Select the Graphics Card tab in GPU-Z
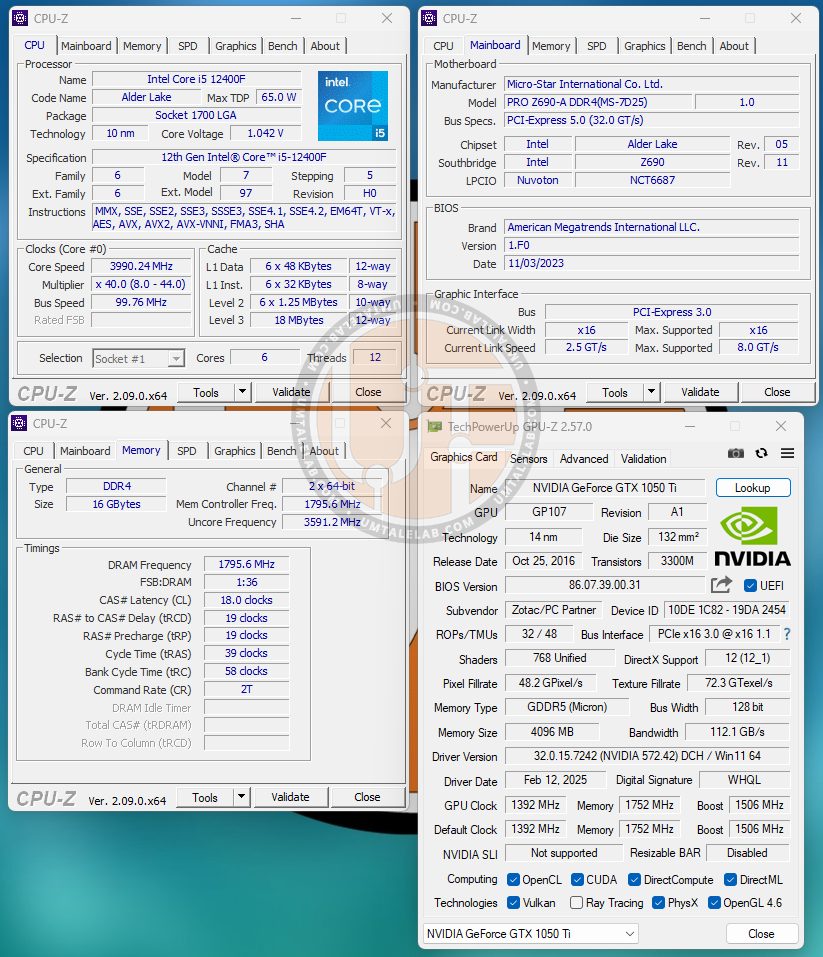The height and width of the screenshot is (957, 823). (463, 457)
